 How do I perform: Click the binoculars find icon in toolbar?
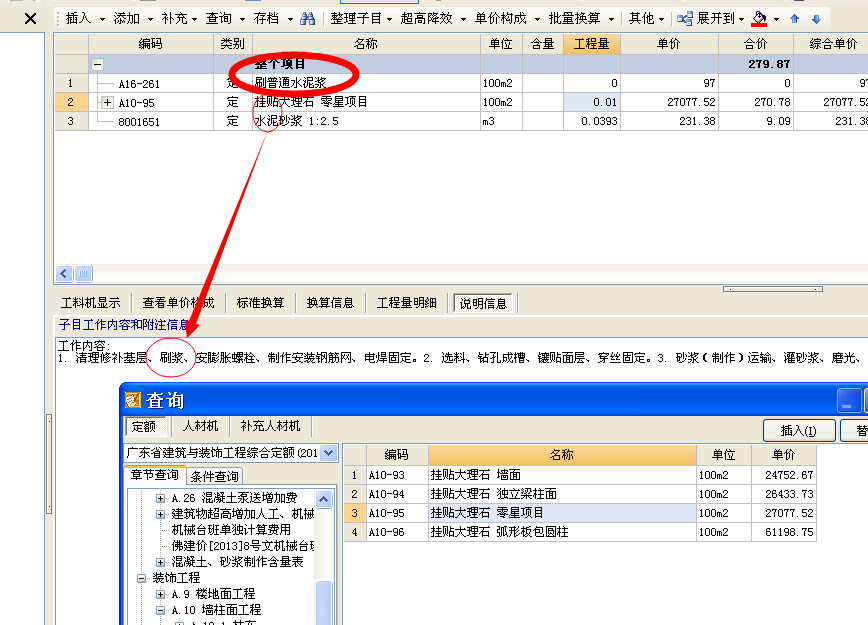(307, 19)
